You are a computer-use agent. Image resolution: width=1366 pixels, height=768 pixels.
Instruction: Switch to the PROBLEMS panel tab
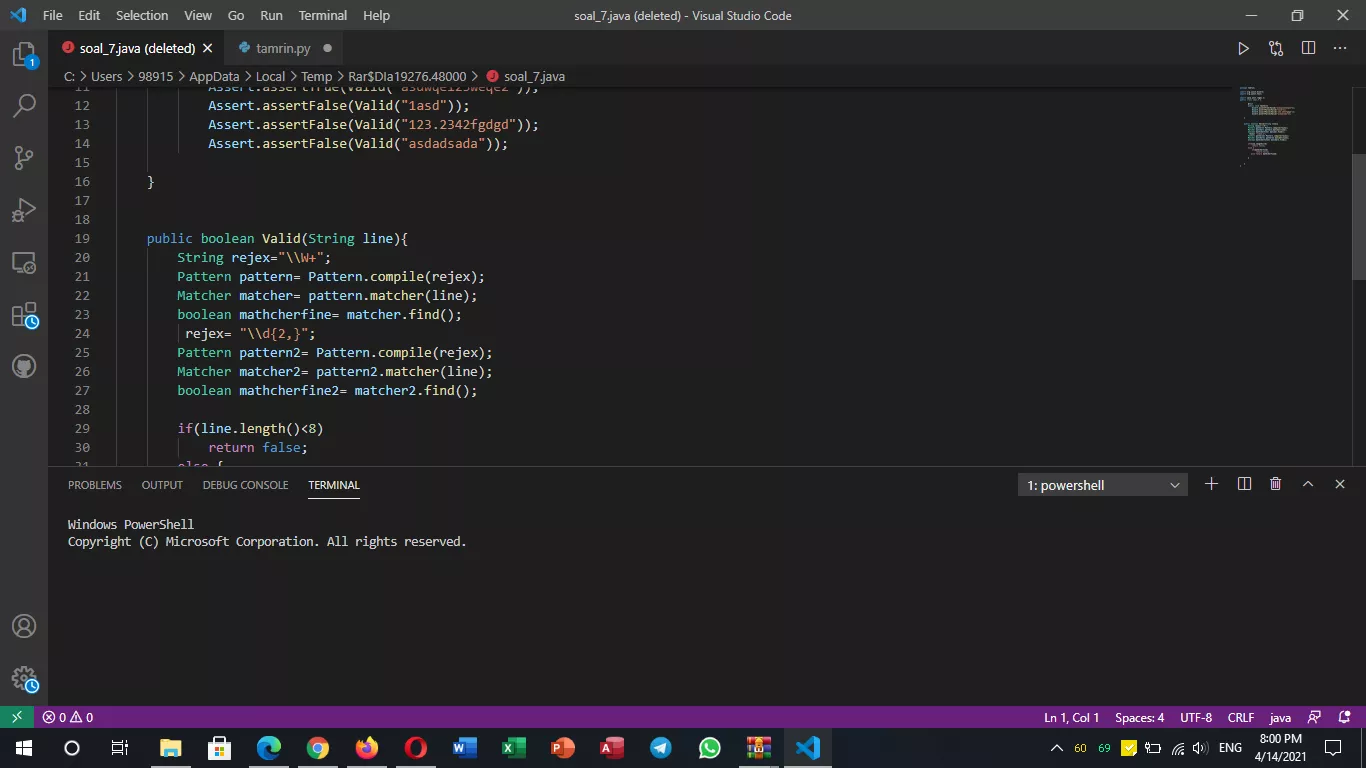pos(95,485)
